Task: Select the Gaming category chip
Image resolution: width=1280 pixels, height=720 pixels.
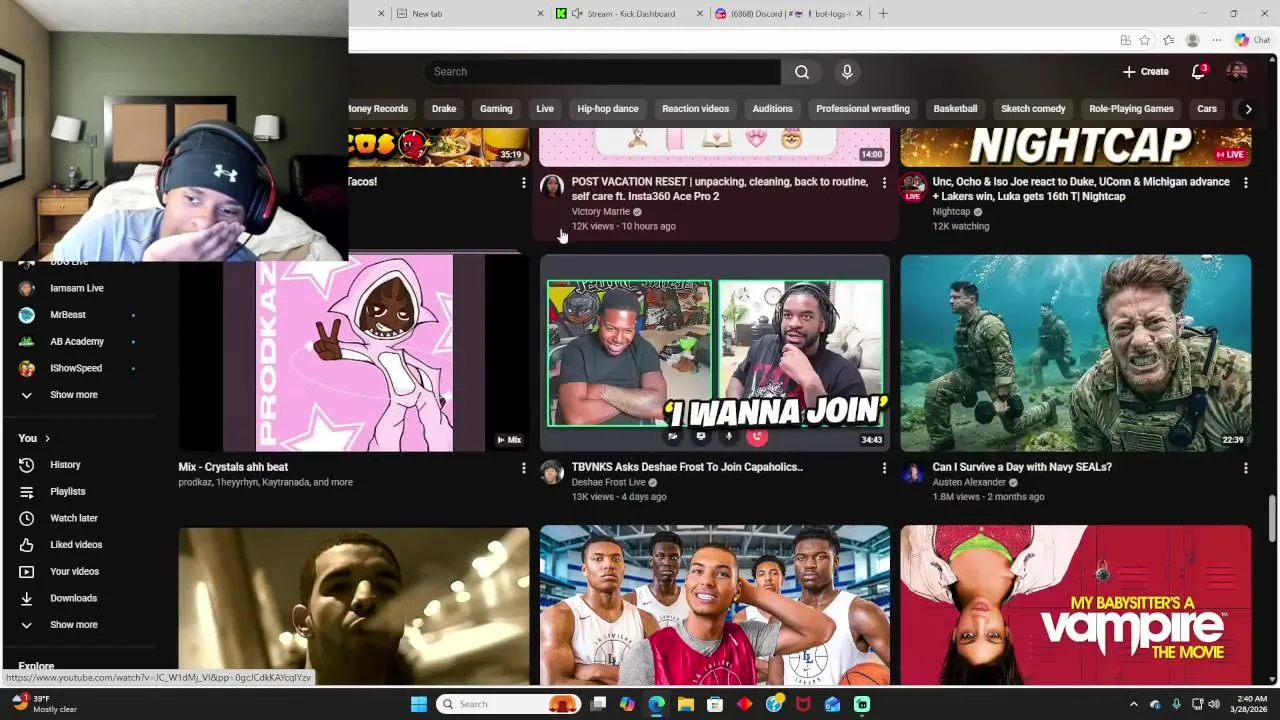Action: point(496,109)
